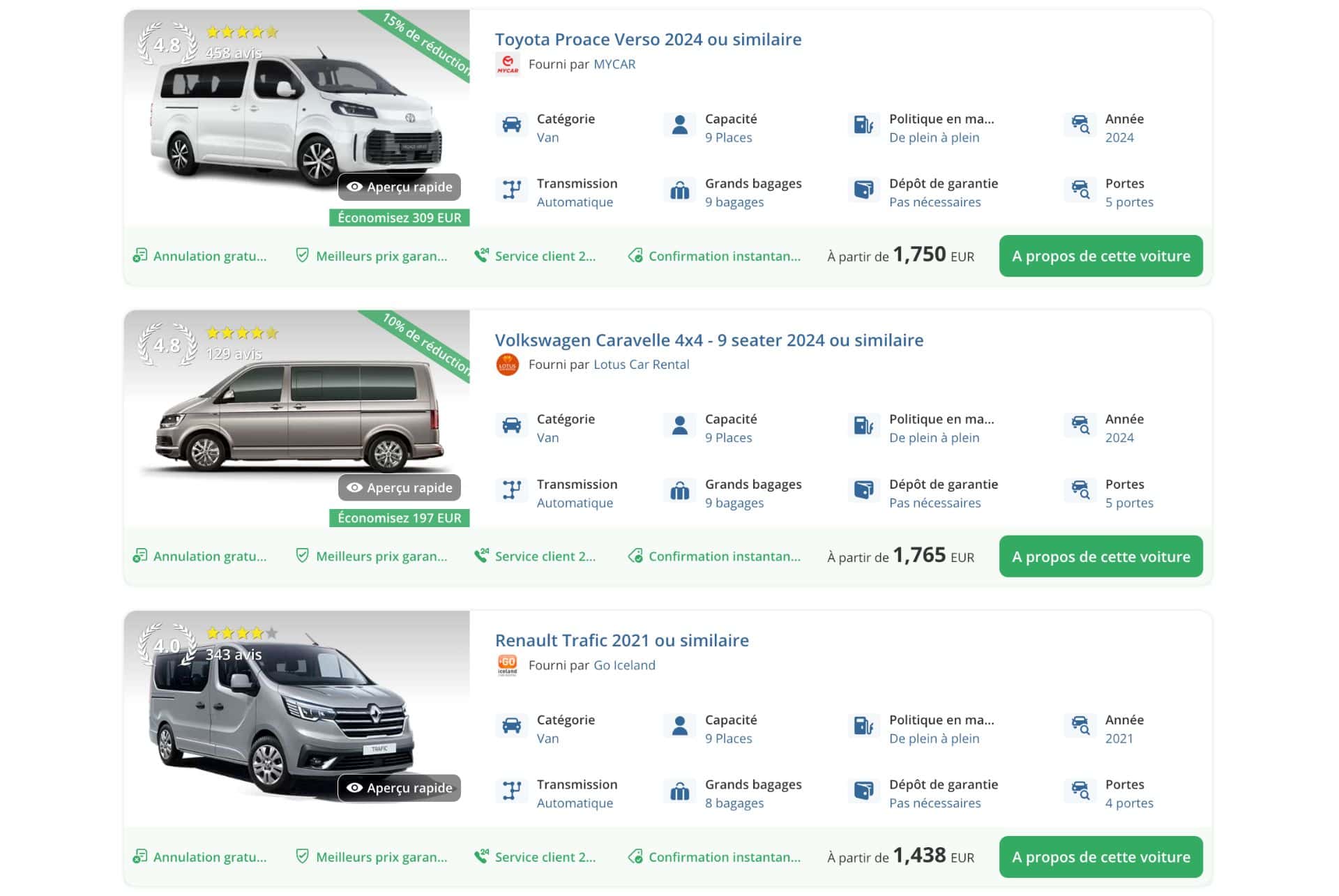Viewport: 1339px width, 896px height.
Task: Click Lotus Car Rental logo icon
Action: [507, 365]
